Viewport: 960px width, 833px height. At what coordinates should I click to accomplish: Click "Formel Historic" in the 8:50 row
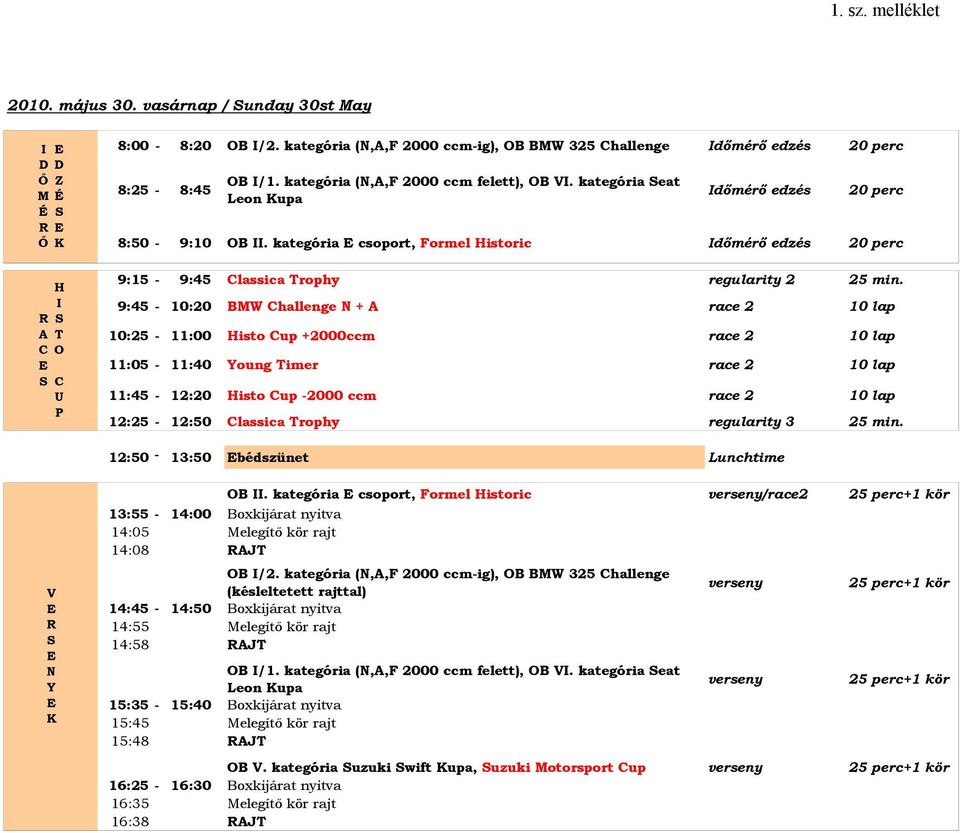[476, 243]
